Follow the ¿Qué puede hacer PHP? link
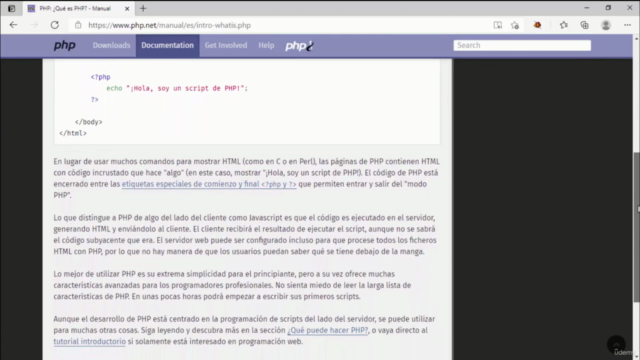 click(x=328, y=330)
